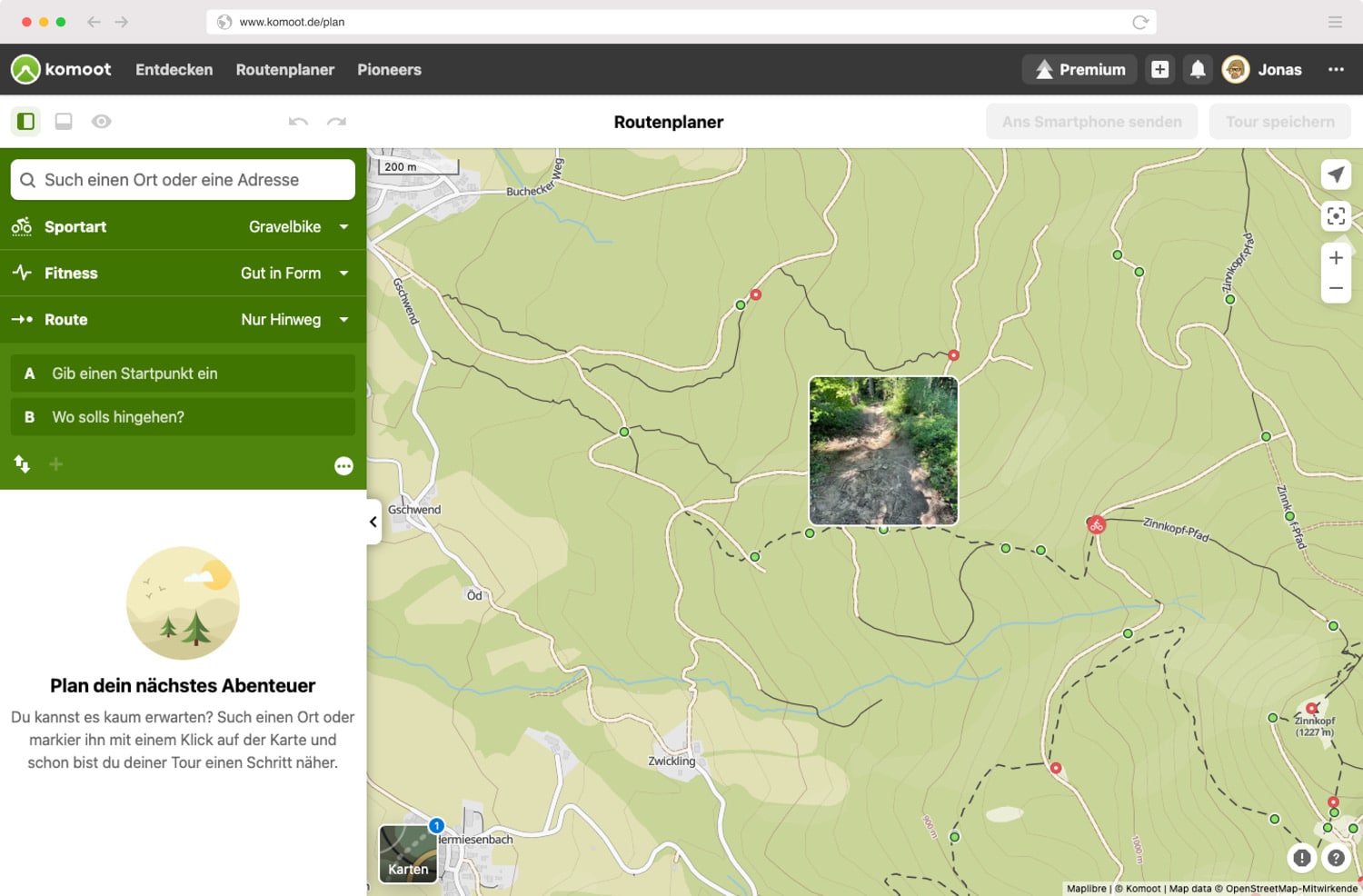Click the place search input field
This screenshot has width=1363, height=896.
(x=183, y=180)
